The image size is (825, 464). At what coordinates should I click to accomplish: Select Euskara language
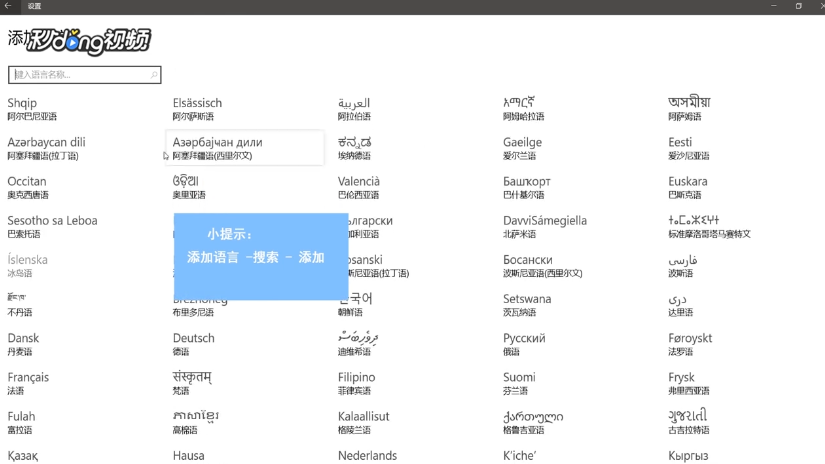tap(688, 187)
